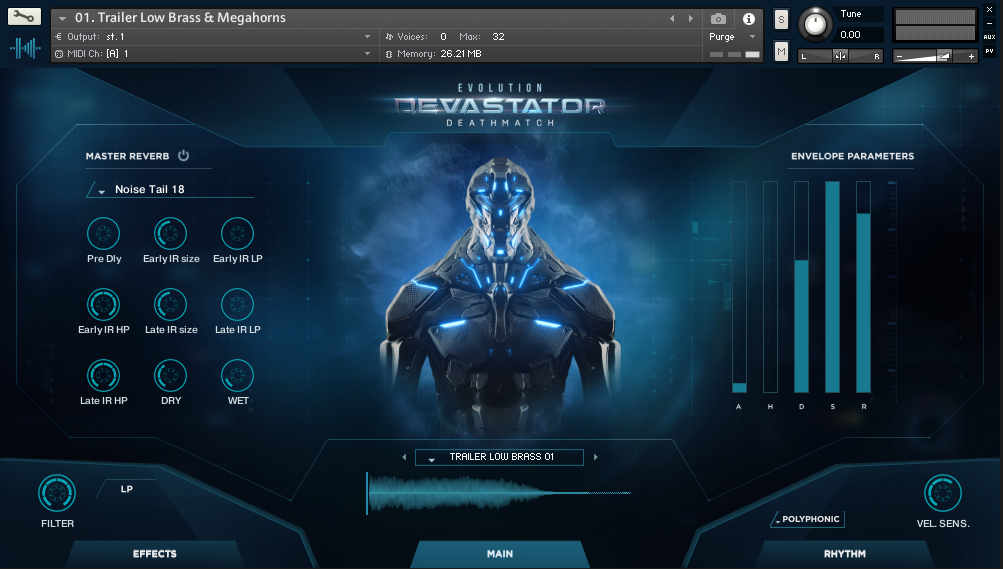The height and width of the screenshot is (569, 1003).
Task: Click the FILTER knob
Action: click(57, 493)
